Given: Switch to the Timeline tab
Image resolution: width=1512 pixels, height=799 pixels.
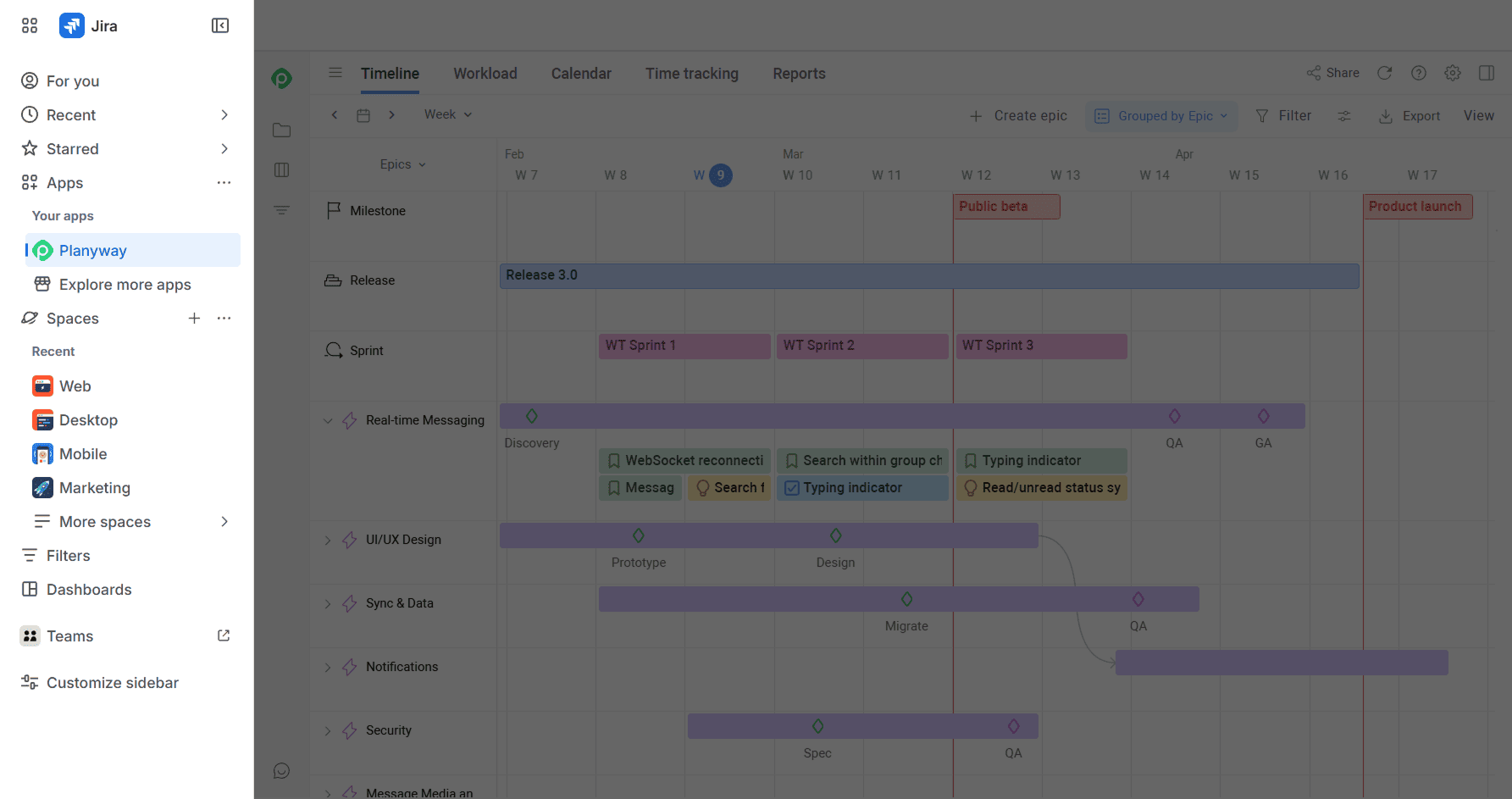Looking at the screenshot, I should 390,74.
